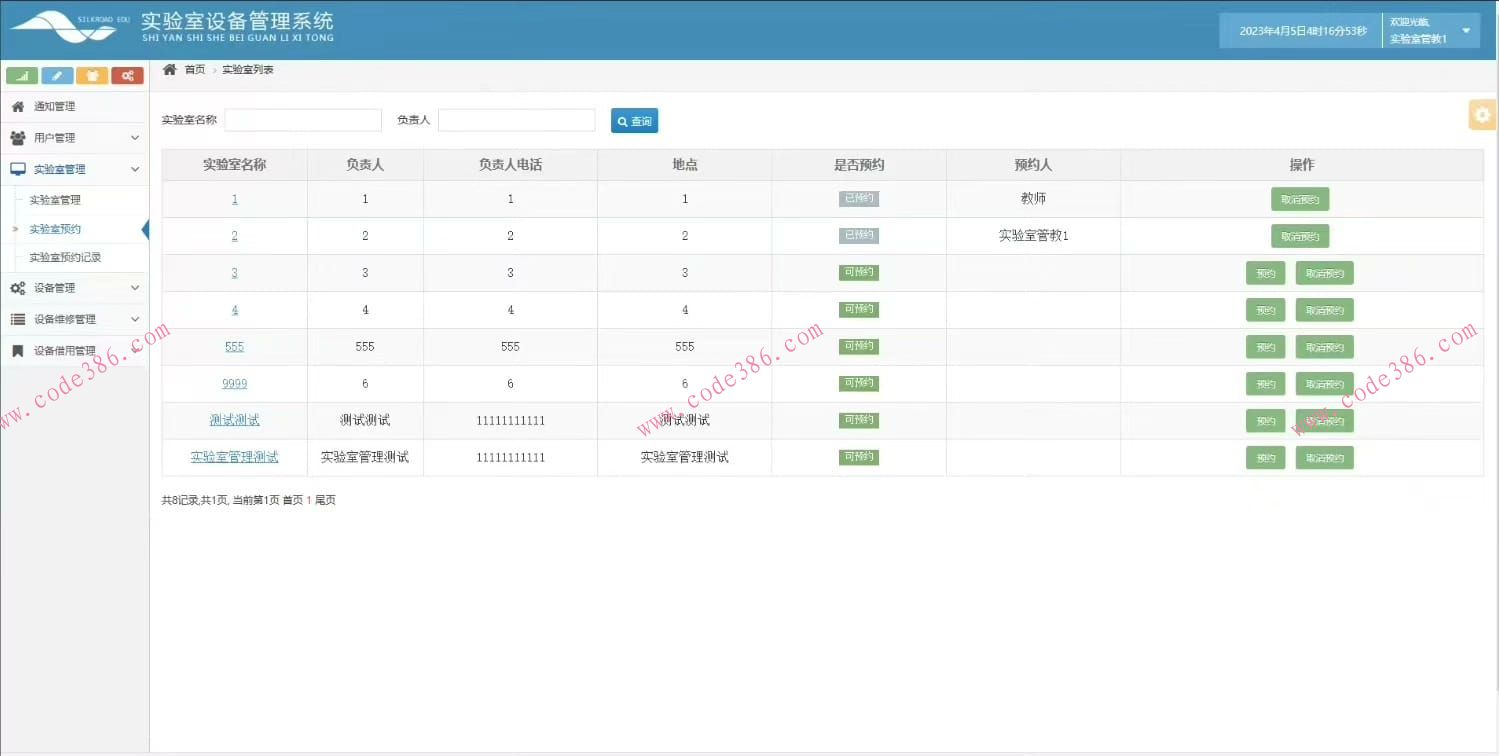Reserve lab 4 with 预约 button
The height and width of the screenshot is (756, 1499).
point(1266,310)
